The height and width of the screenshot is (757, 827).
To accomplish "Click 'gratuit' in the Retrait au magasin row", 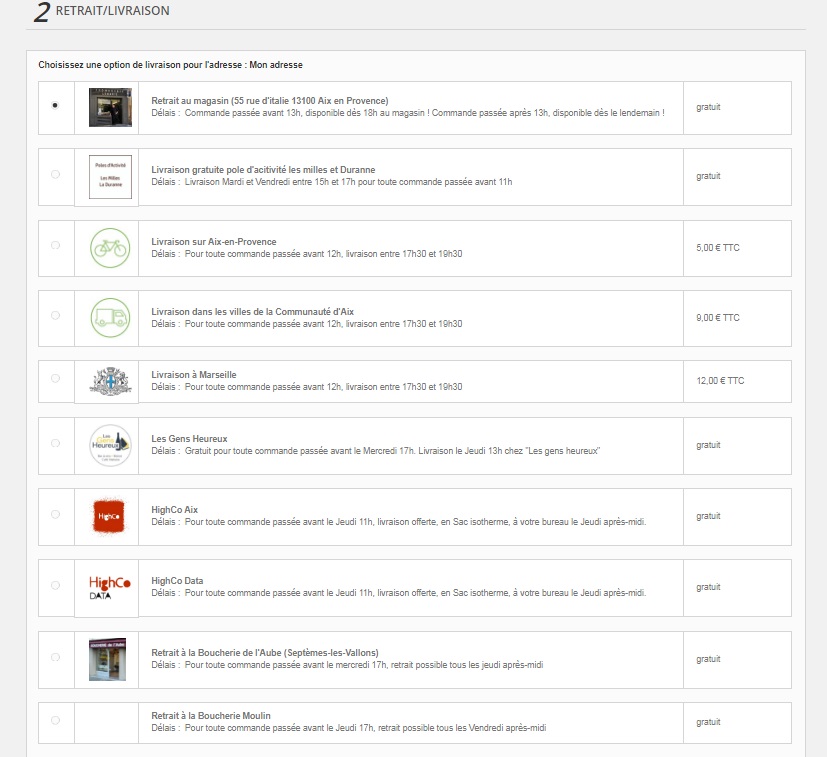I will 708,107.
